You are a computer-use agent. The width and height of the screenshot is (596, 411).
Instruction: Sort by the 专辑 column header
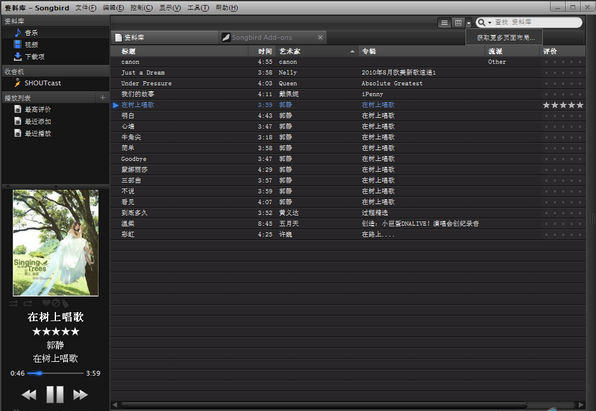(x=423, y=51)
